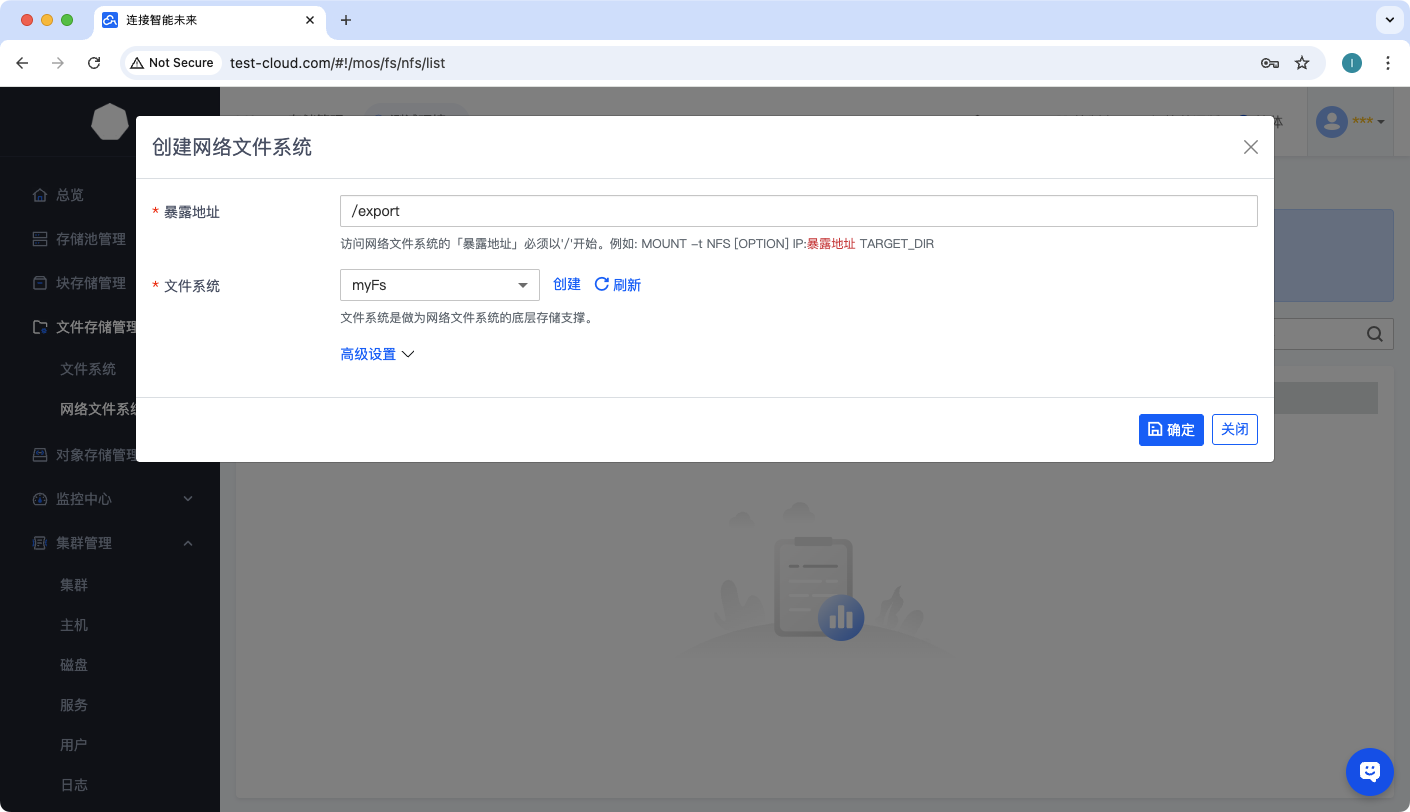1410x812 pixels.
Task: Open the myFs file system dropdown
Action: point(439,285)
